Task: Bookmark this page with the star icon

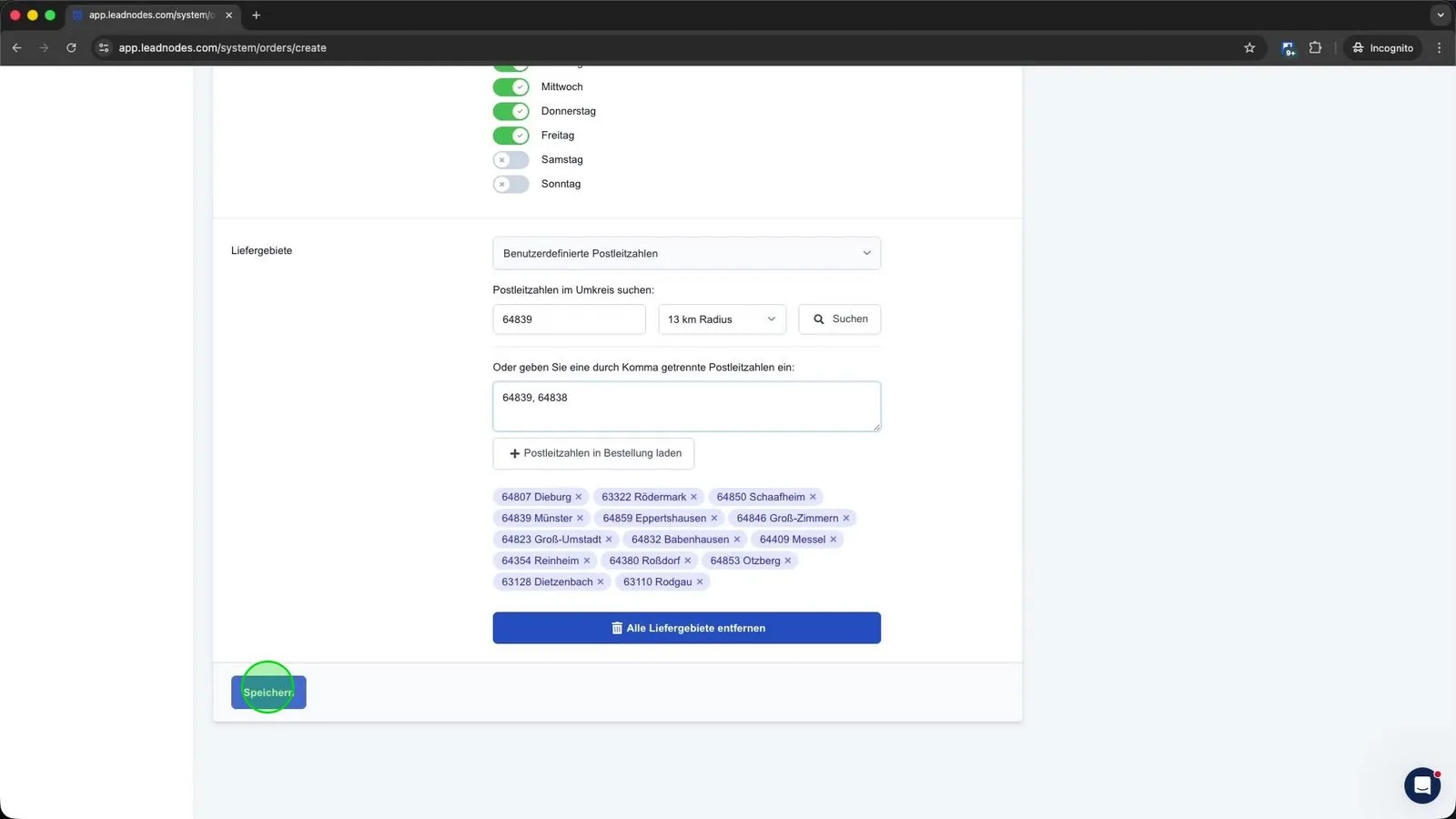Action: (x=1249, y=47)
